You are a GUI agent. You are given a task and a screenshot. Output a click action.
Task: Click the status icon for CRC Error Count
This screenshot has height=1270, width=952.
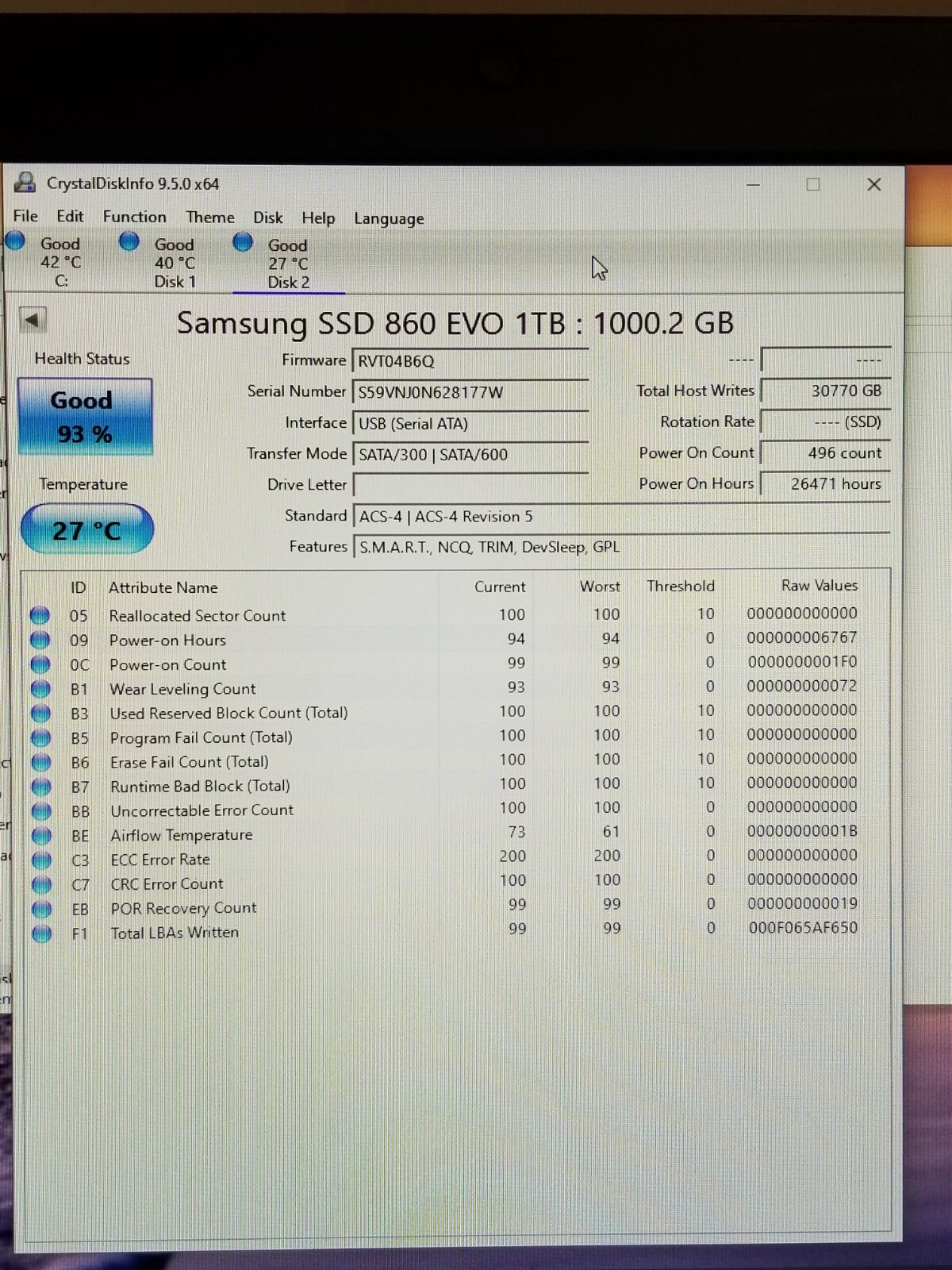pyautogui.click(x=41, y=885)
